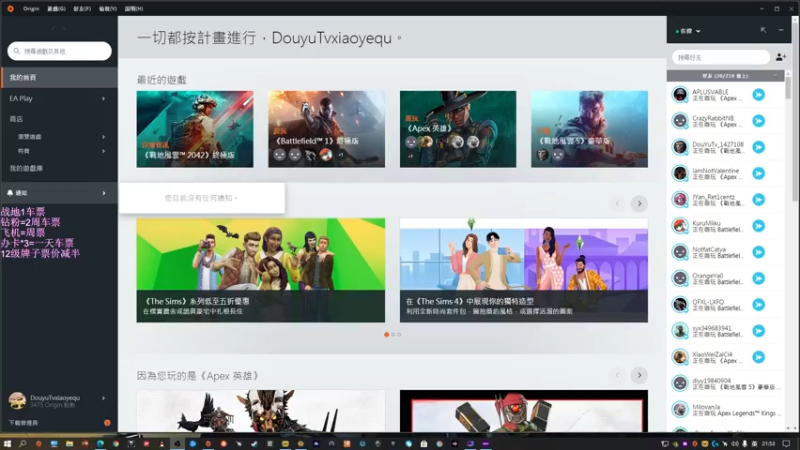Join CrazyRabbitN8's game
Image resolution: width=800 pixels, height=450 pixels.
pyautogui.click(x=759, y=121)
